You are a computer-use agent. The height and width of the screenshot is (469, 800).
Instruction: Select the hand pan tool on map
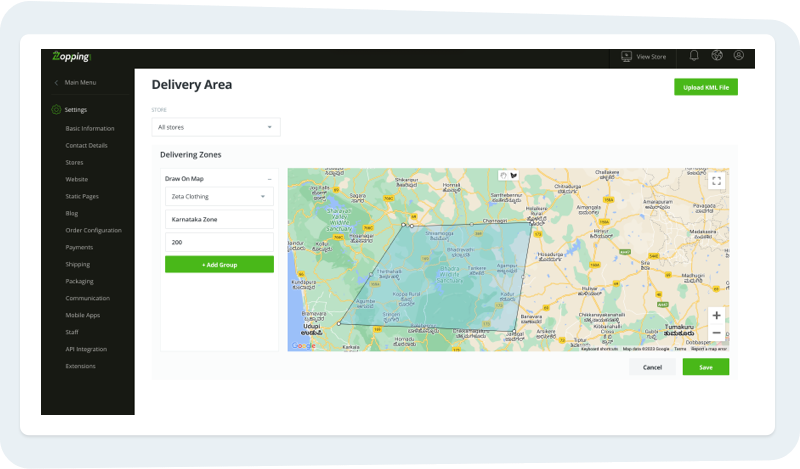click(503, 176)
